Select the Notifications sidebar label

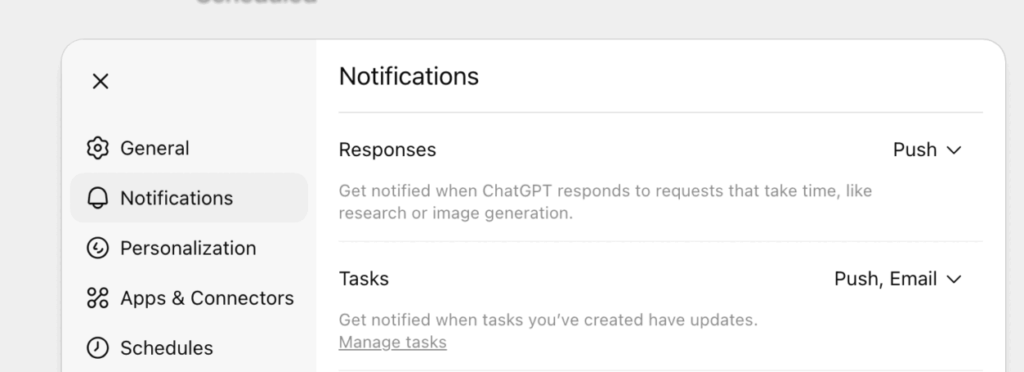pos(176,198)
